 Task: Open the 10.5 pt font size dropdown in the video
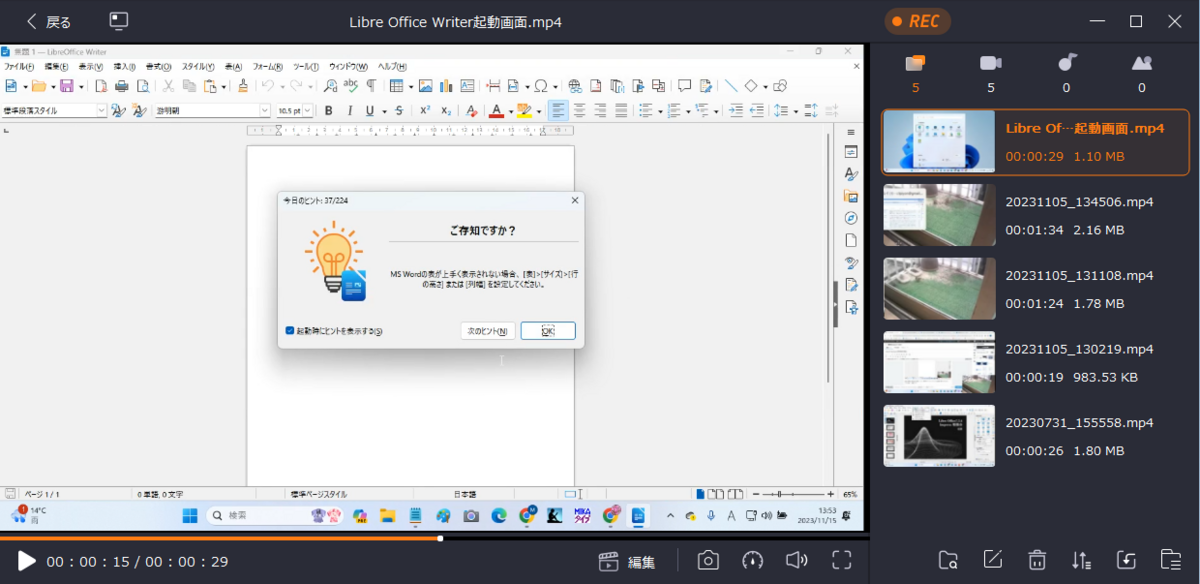(308, 111)
